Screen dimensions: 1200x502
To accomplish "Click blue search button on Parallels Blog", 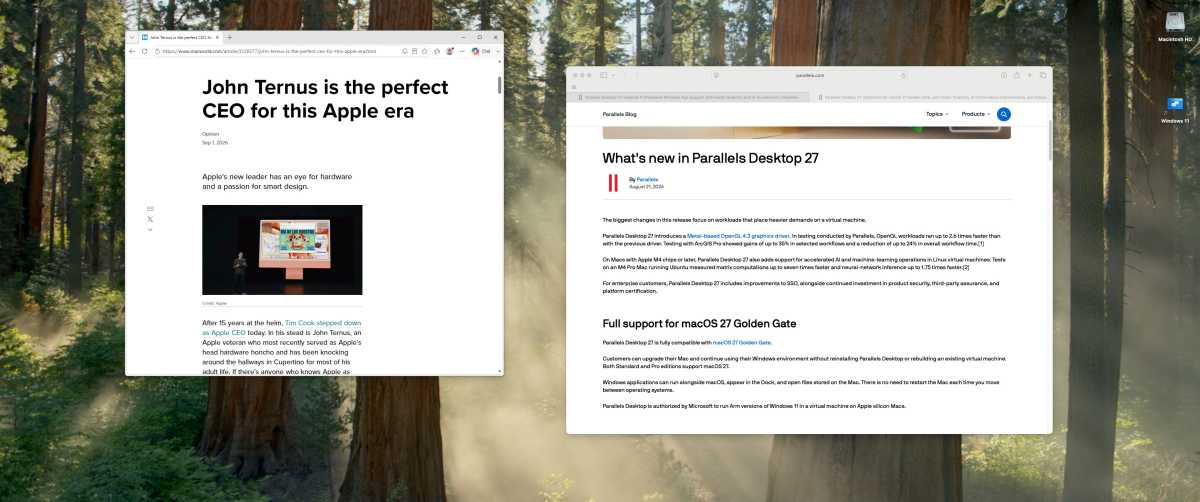I will (x=1004, y=114).
